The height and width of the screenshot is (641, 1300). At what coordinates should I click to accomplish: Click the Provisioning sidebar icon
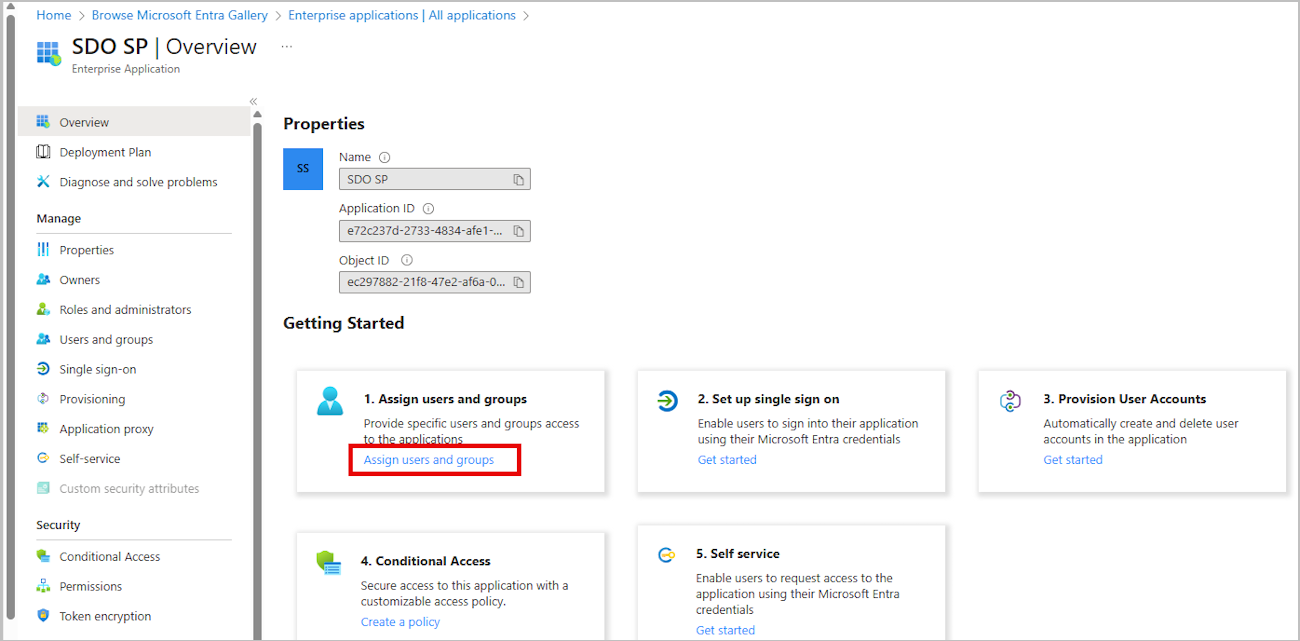(x=43, y=399)
